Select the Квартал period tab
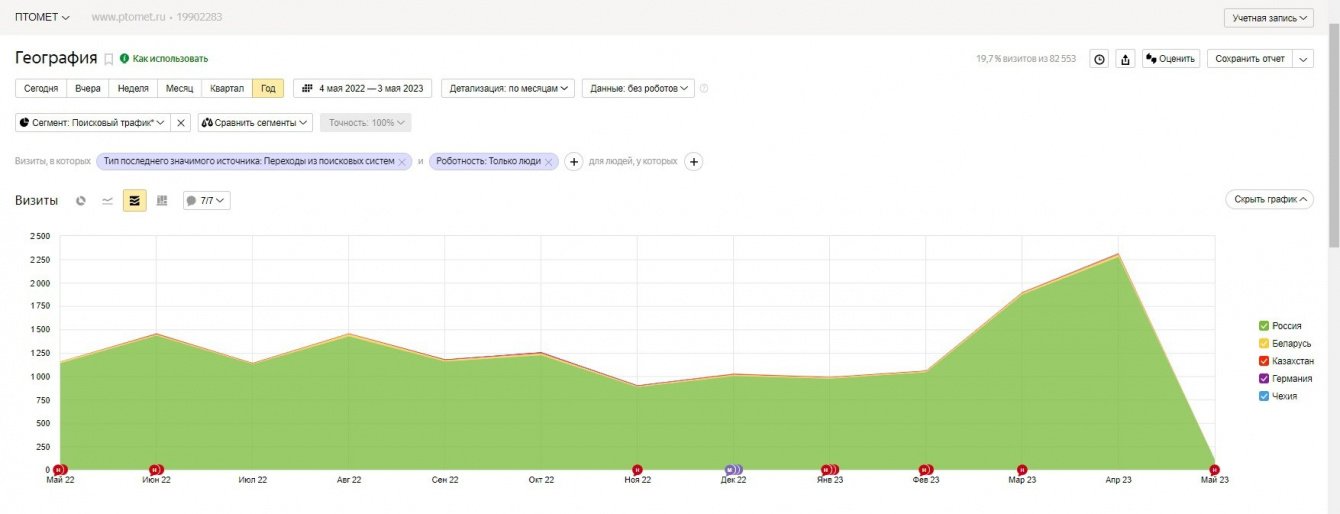 [x=227, y=88]
